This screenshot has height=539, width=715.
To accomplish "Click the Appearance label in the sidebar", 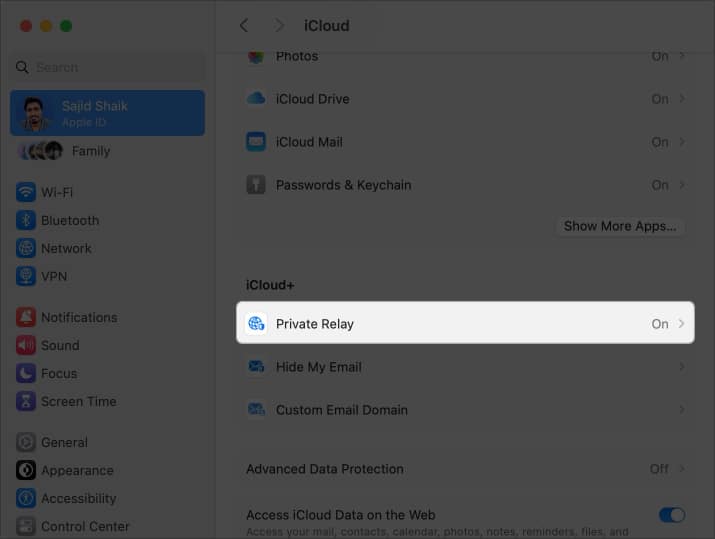I will (x=77, y=471).
